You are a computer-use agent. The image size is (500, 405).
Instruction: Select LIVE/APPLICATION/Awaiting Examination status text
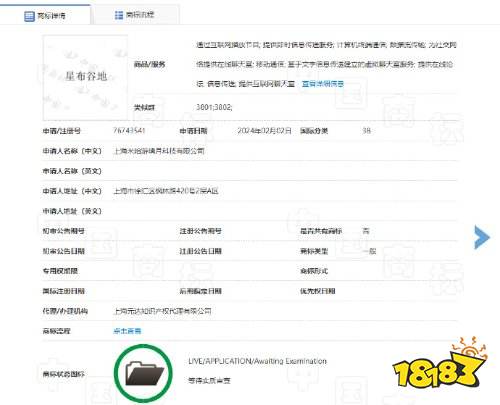coord(257,361)
